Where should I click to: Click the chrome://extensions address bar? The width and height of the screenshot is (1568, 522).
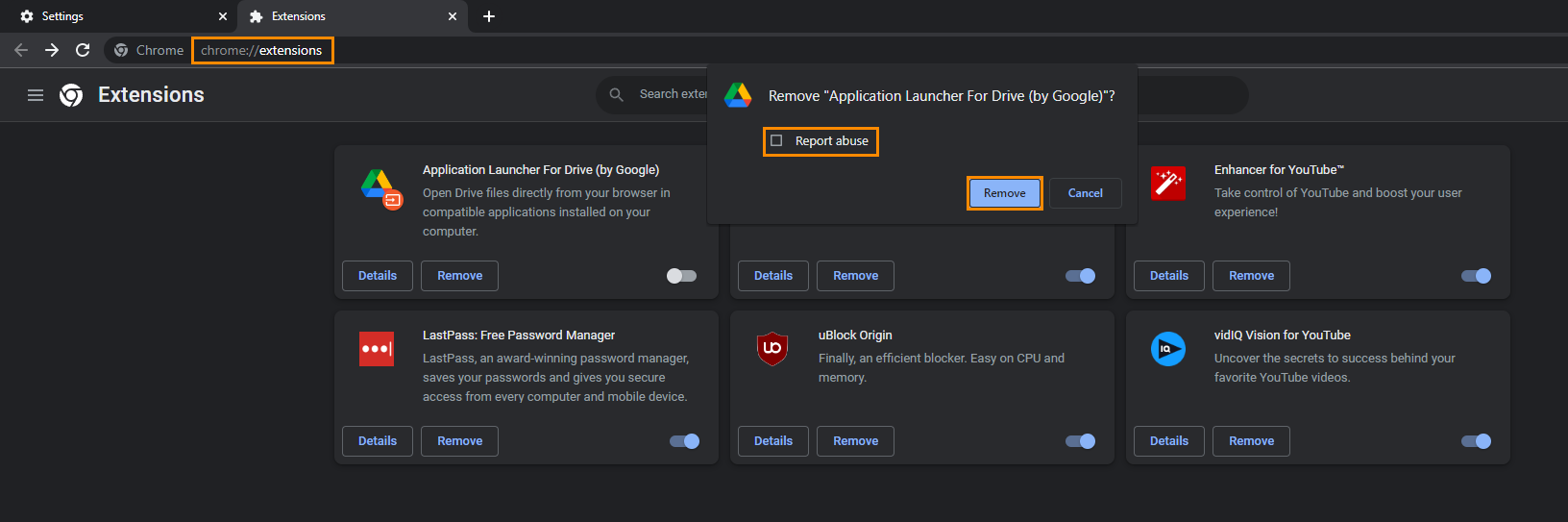[x=261, y=50]
